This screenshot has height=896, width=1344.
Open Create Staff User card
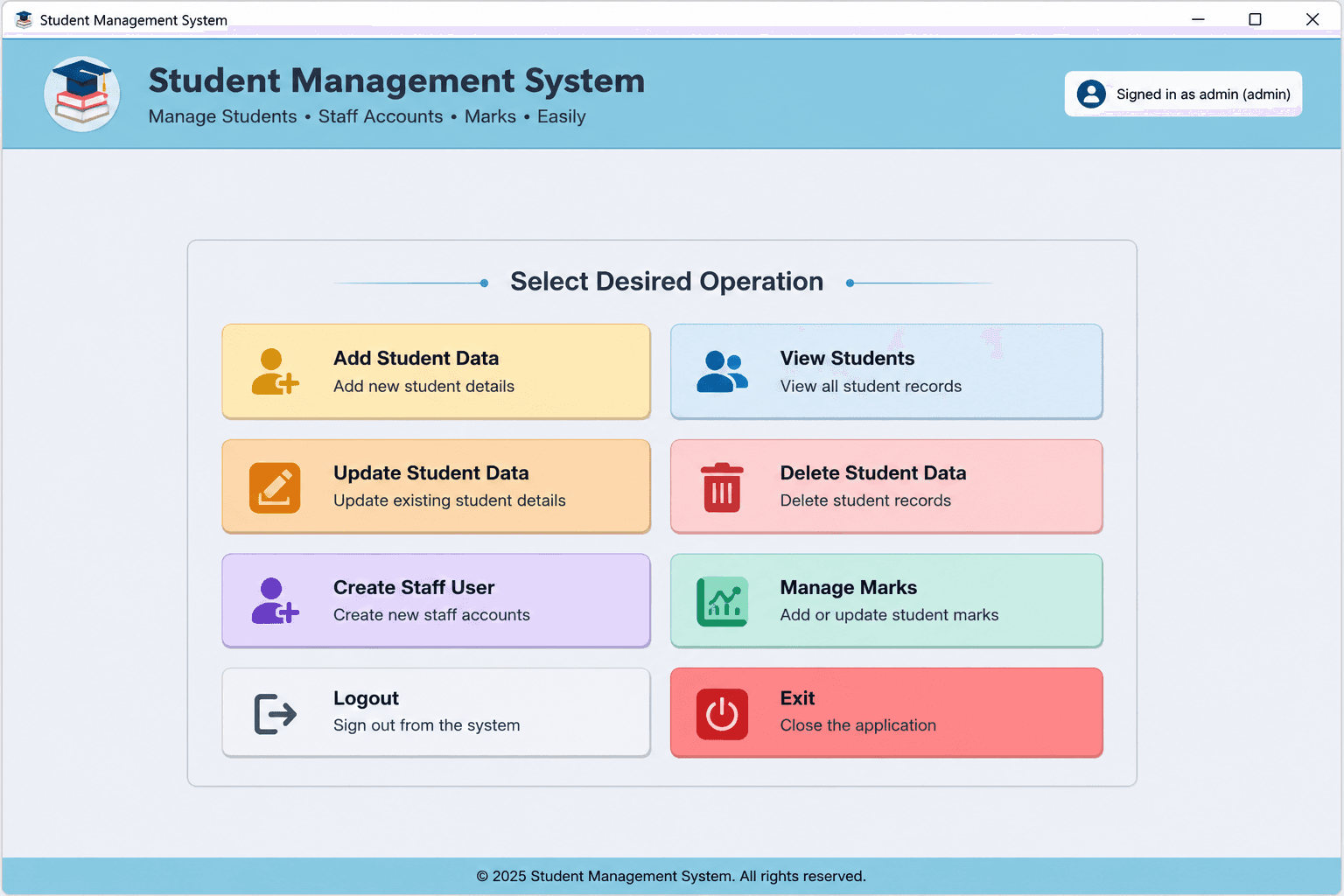436,601
